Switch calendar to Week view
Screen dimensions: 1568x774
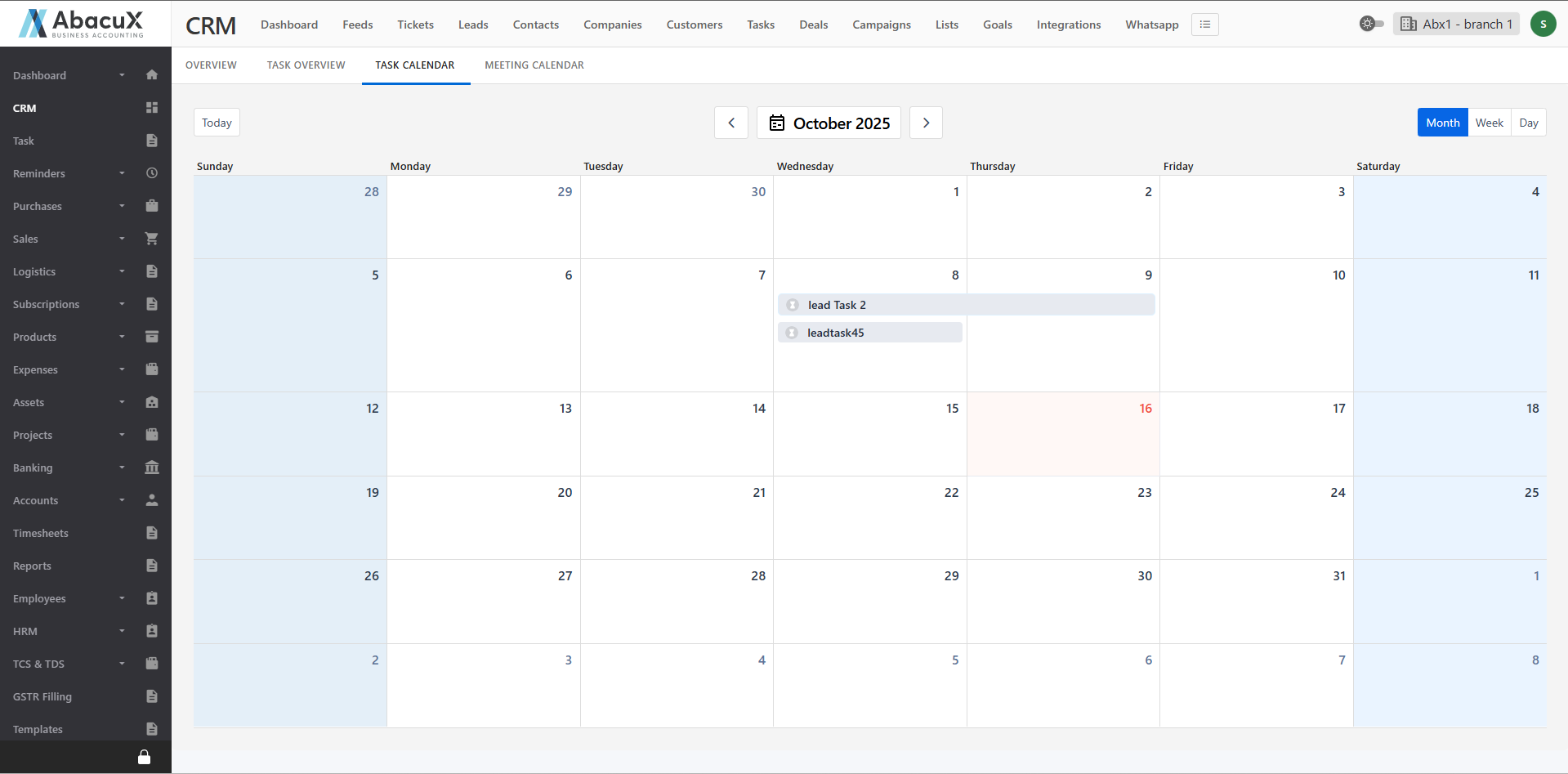coord(1489,123)
